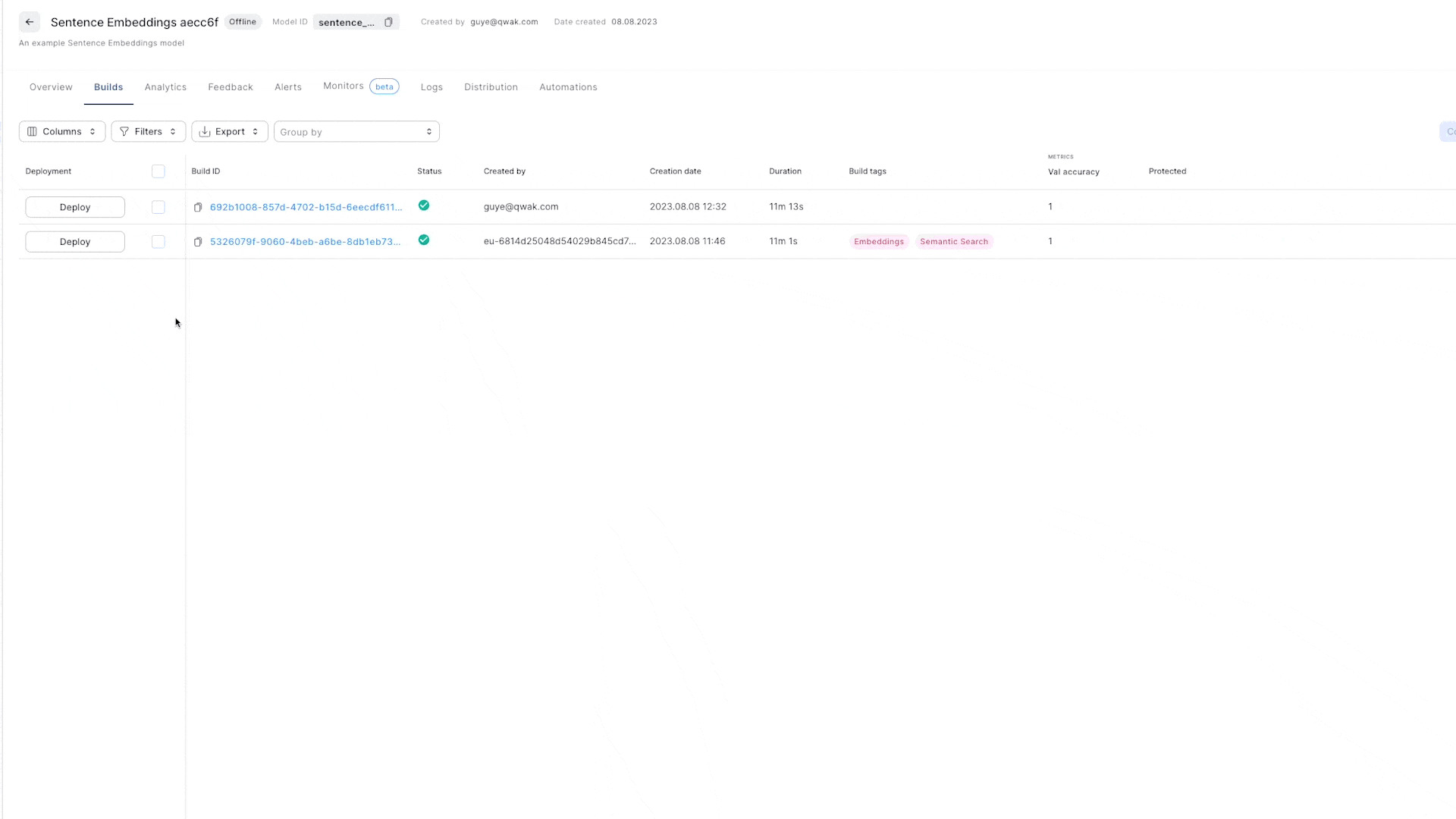Deploy the build created at 12:32
Viewport: 1456px width, 819px height.
point(74,206)
